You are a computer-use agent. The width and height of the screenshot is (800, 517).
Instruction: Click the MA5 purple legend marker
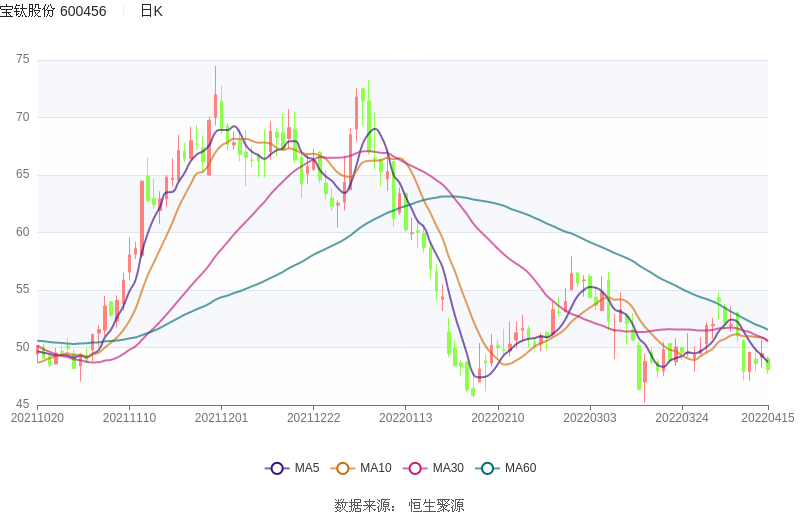(x=277, y=468)
